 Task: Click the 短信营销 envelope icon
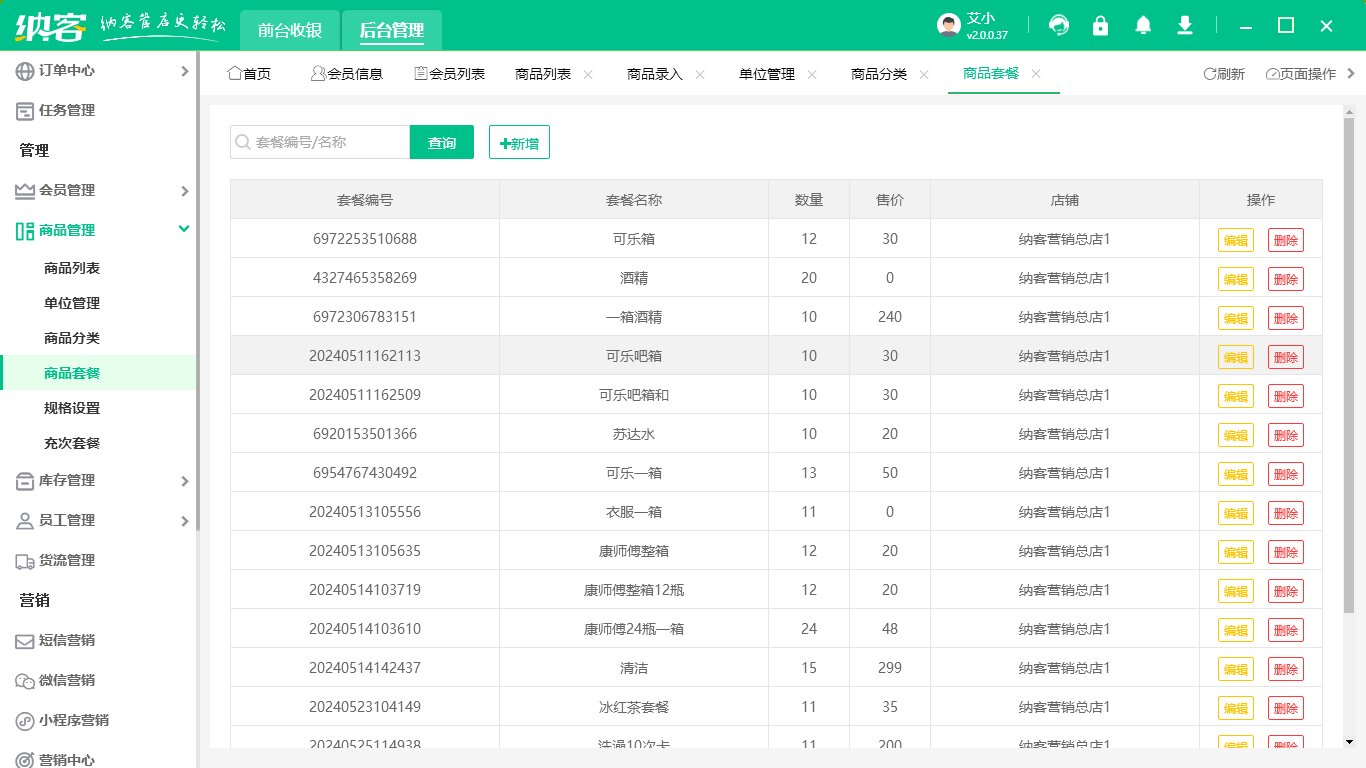[x=25, y=641]
